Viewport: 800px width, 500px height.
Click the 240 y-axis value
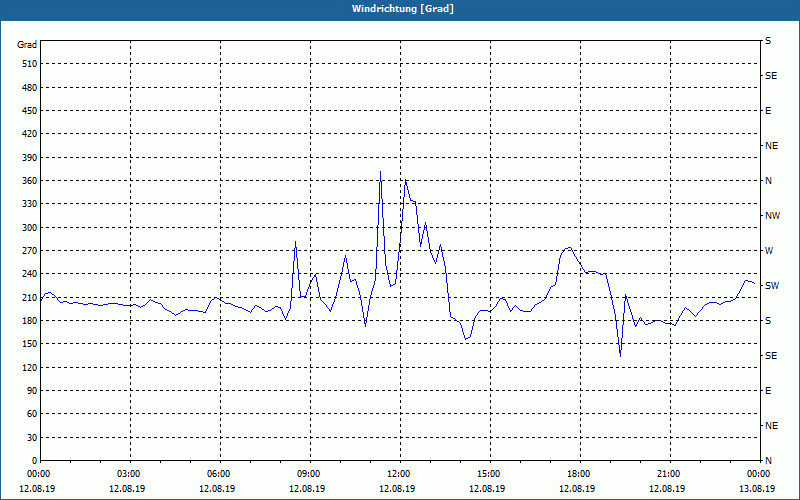(x=30, y=273)
